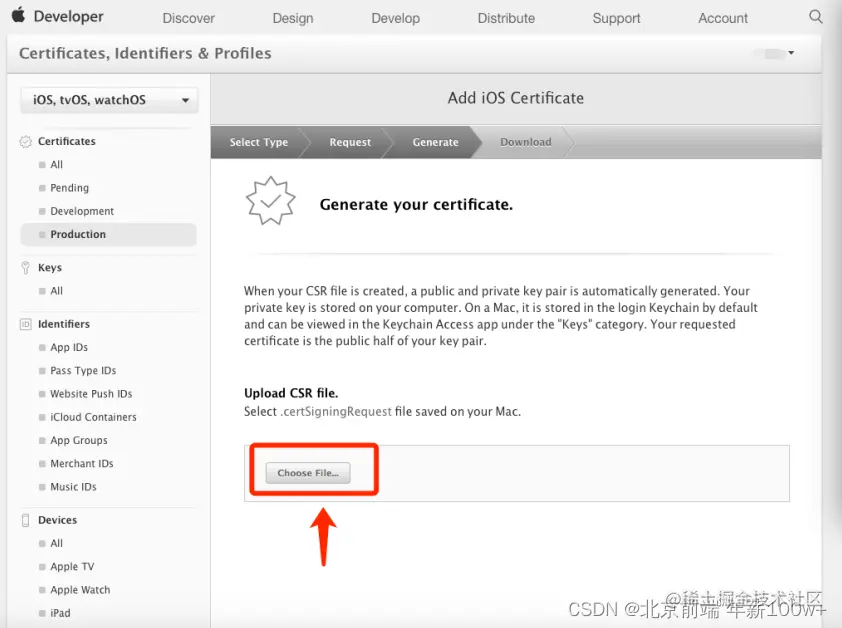Image resolution: width=842 pixels, height=628 pixels.
Task: Click the Certificates section seal icon
Action: [x=25, y=141]
